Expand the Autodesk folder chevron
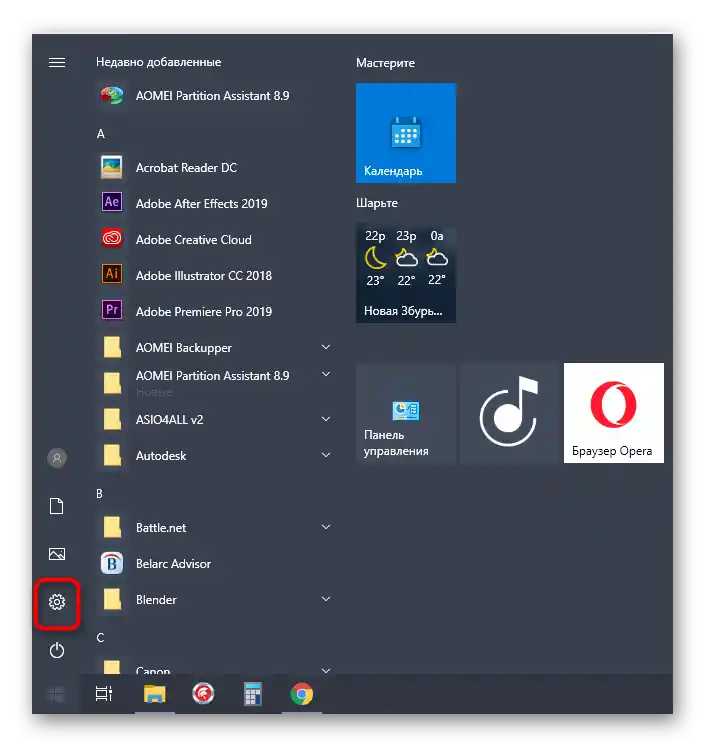The height and width of the screenshot is (746, 705). click(x=326, y=455)
